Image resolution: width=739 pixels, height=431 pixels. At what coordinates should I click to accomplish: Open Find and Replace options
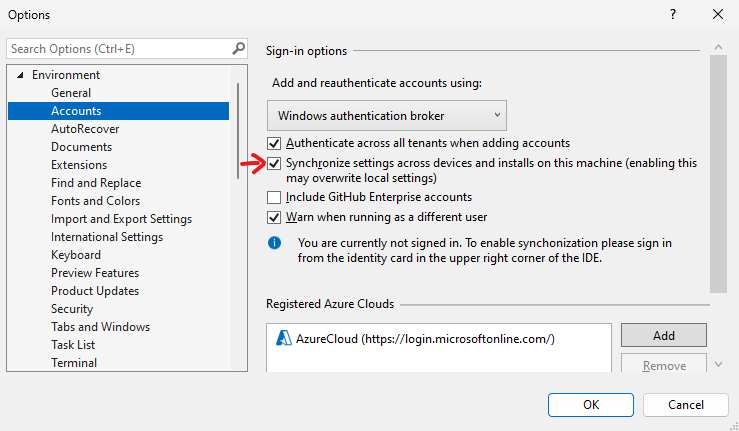[96, 182]
